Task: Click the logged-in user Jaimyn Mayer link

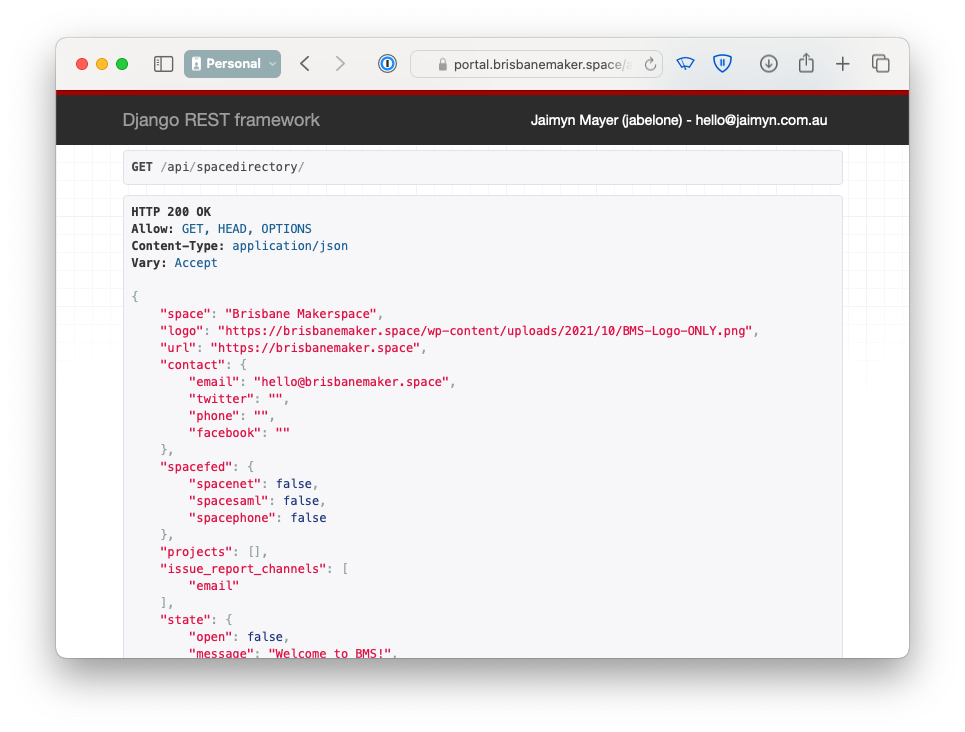Action: coord(678,121)
